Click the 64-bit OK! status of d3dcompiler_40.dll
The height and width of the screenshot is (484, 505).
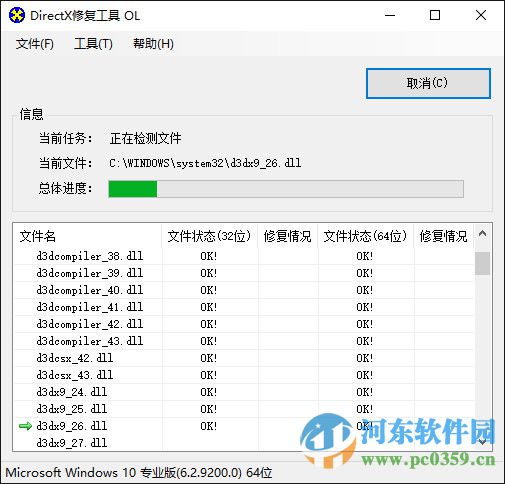click(365, 290)
